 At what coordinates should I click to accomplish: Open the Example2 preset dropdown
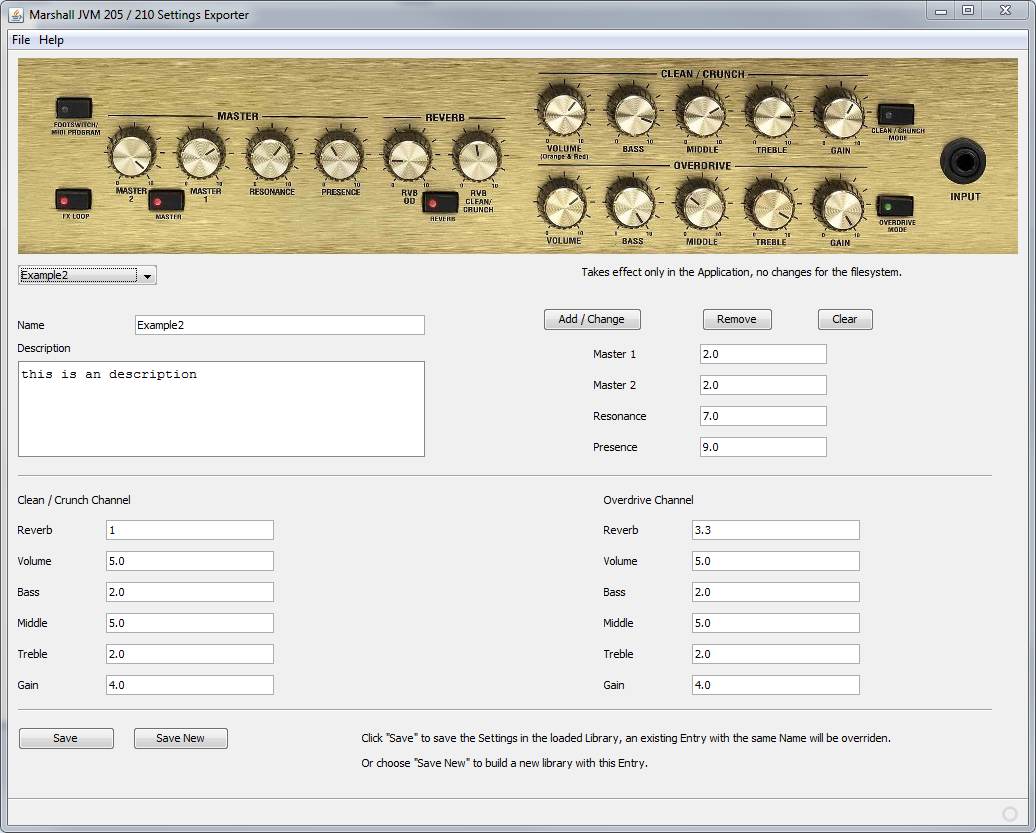tap(87, 275)
